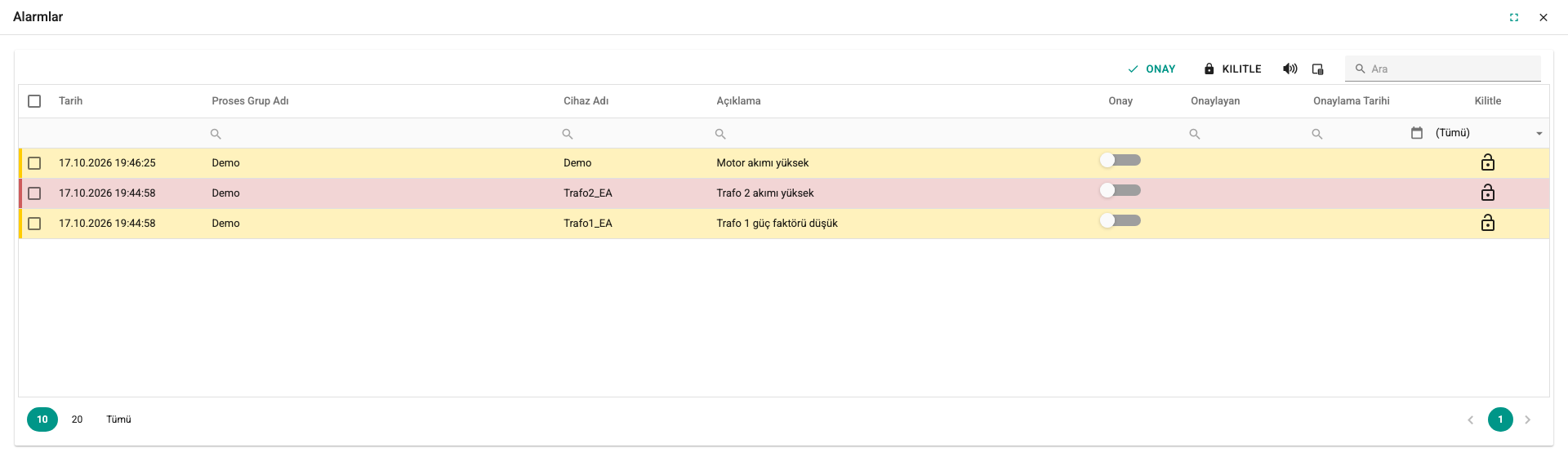This screenshot has height=457, width=1568.
Task: Select checkbox for Trafo2_EA alarm row
Action: coord(34,193)
